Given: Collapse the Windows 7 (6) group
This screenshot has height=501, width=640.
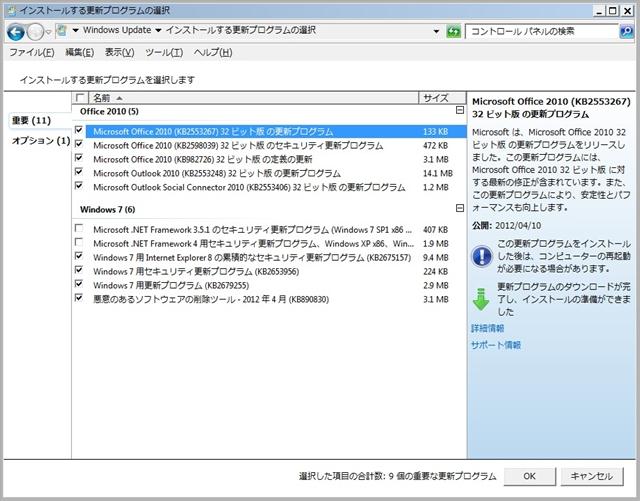Looking at the screenshot, I should [x=460, y=208].
